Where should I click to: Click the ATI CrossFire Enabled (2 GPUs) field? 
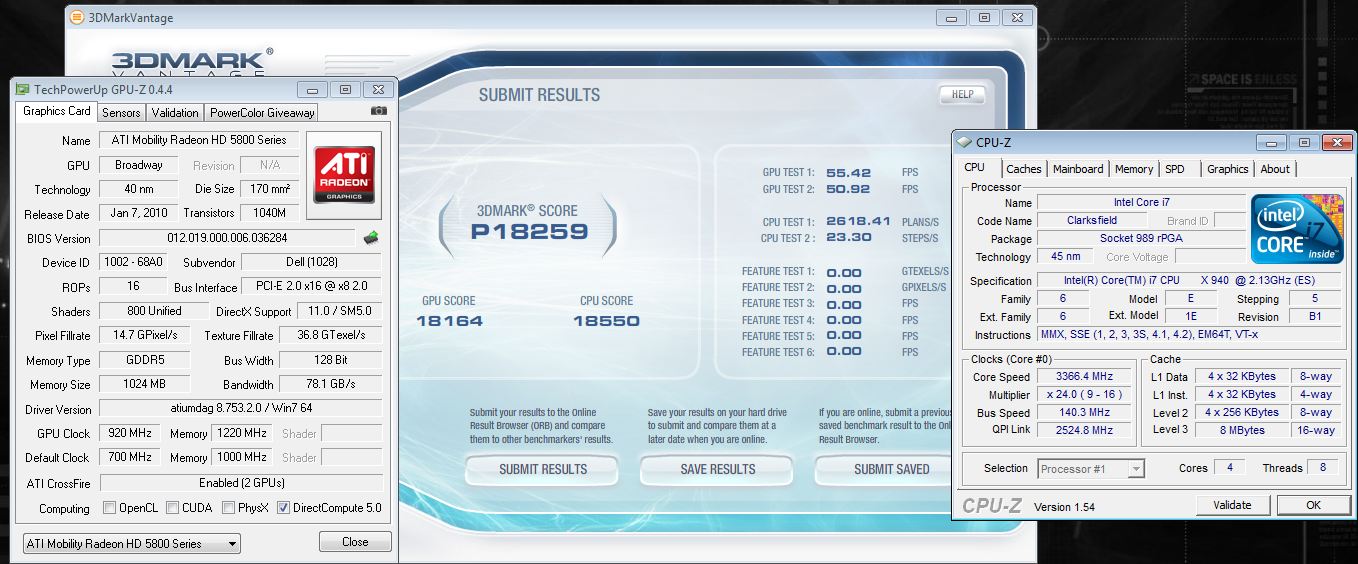point(240,483)
